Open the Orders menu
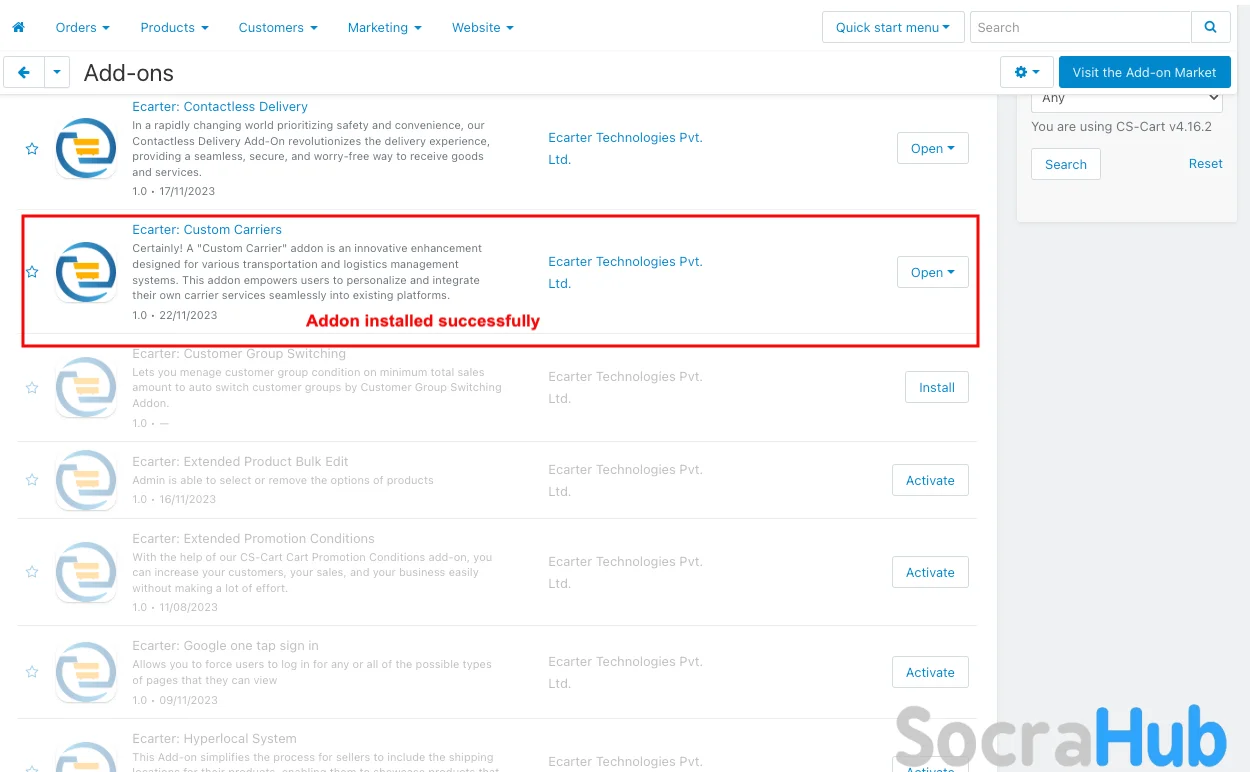 click(83, 27)
